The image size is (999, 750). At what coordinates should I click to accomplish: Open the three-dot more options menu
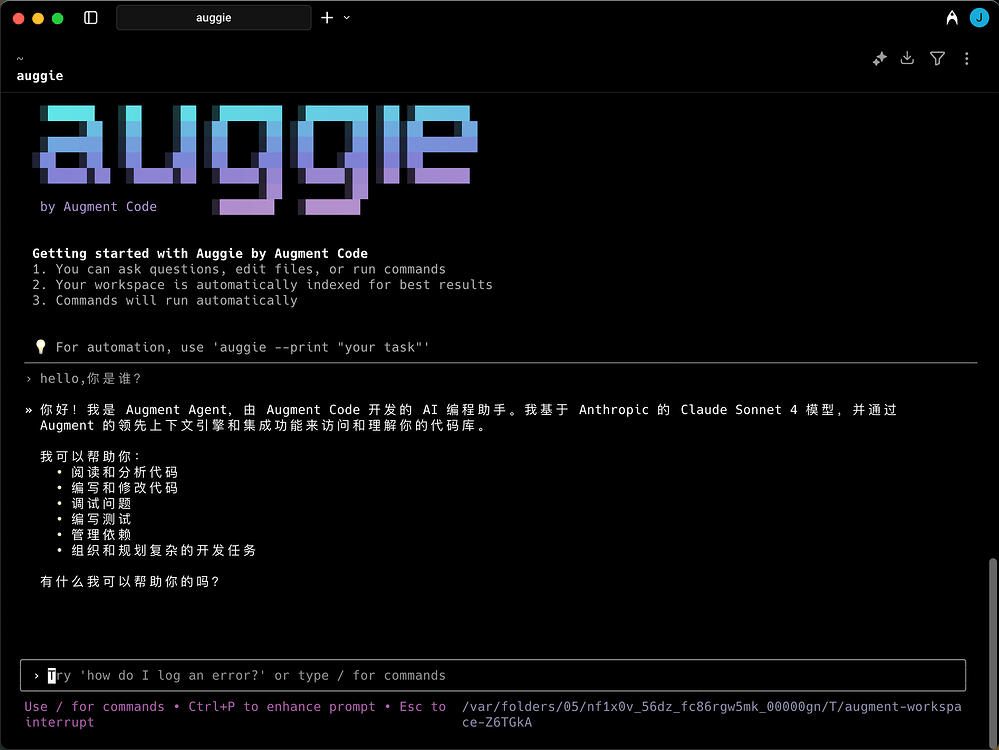pos(967,59)
